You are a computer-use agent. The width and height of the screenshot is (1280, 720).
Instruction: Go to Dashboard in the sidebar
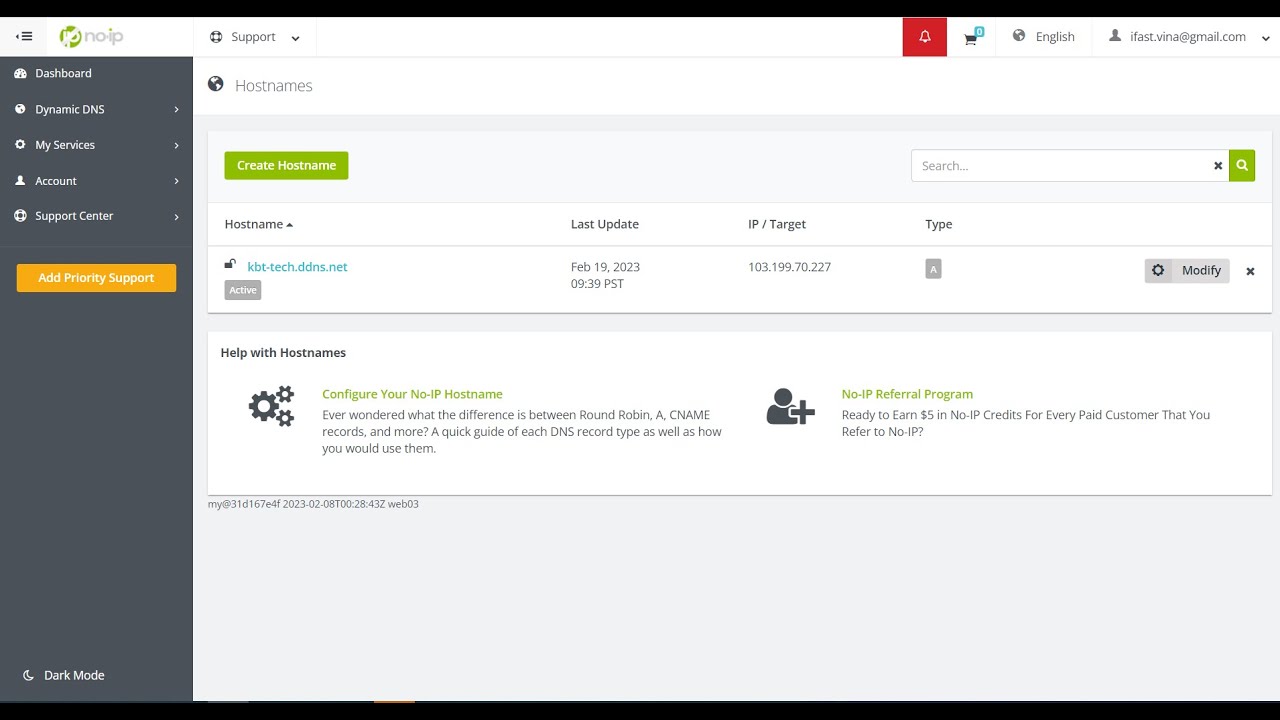point(63,73)
